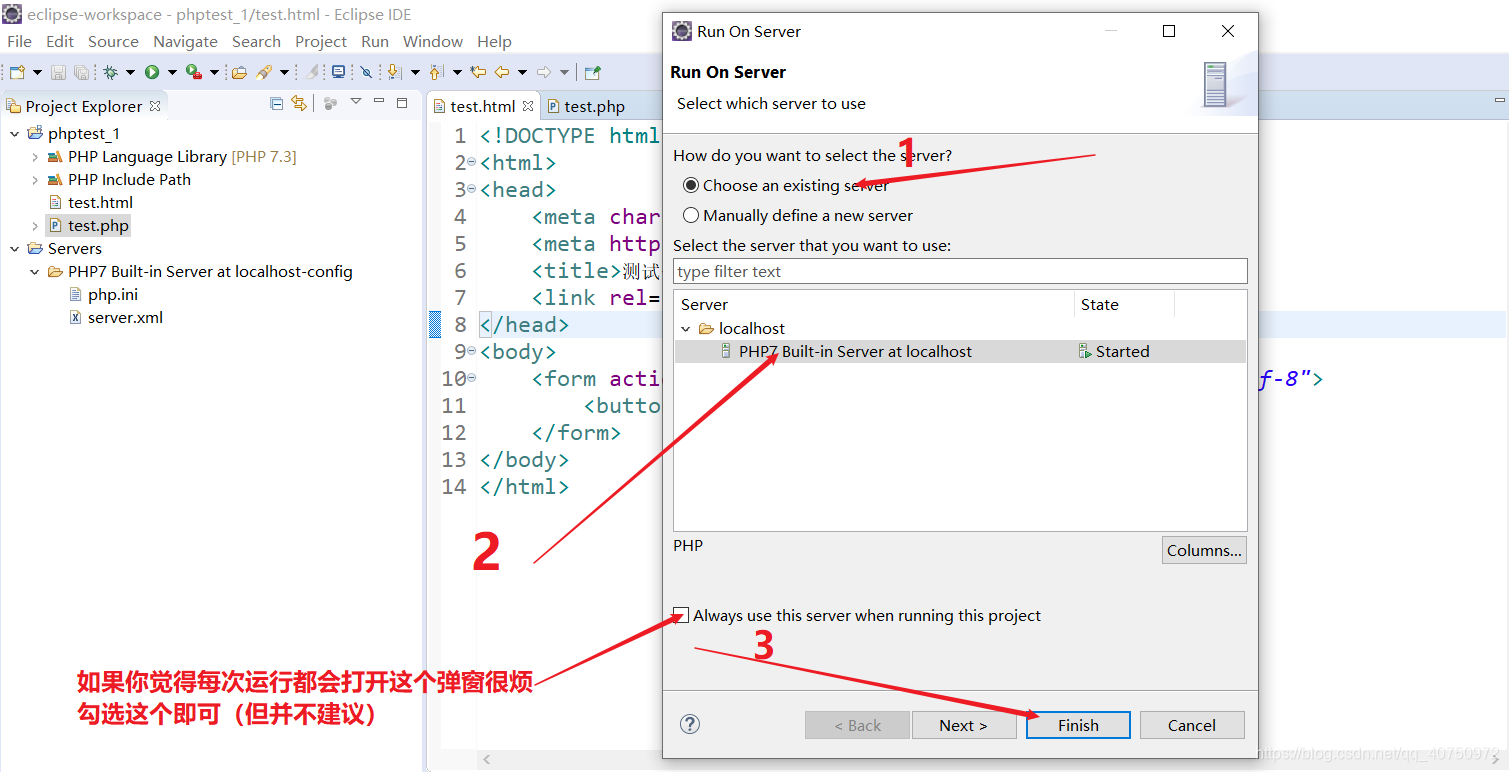Collapse the phptest_1 project node
This screenshot has height=772, width=1509.
tap(15, 133)
